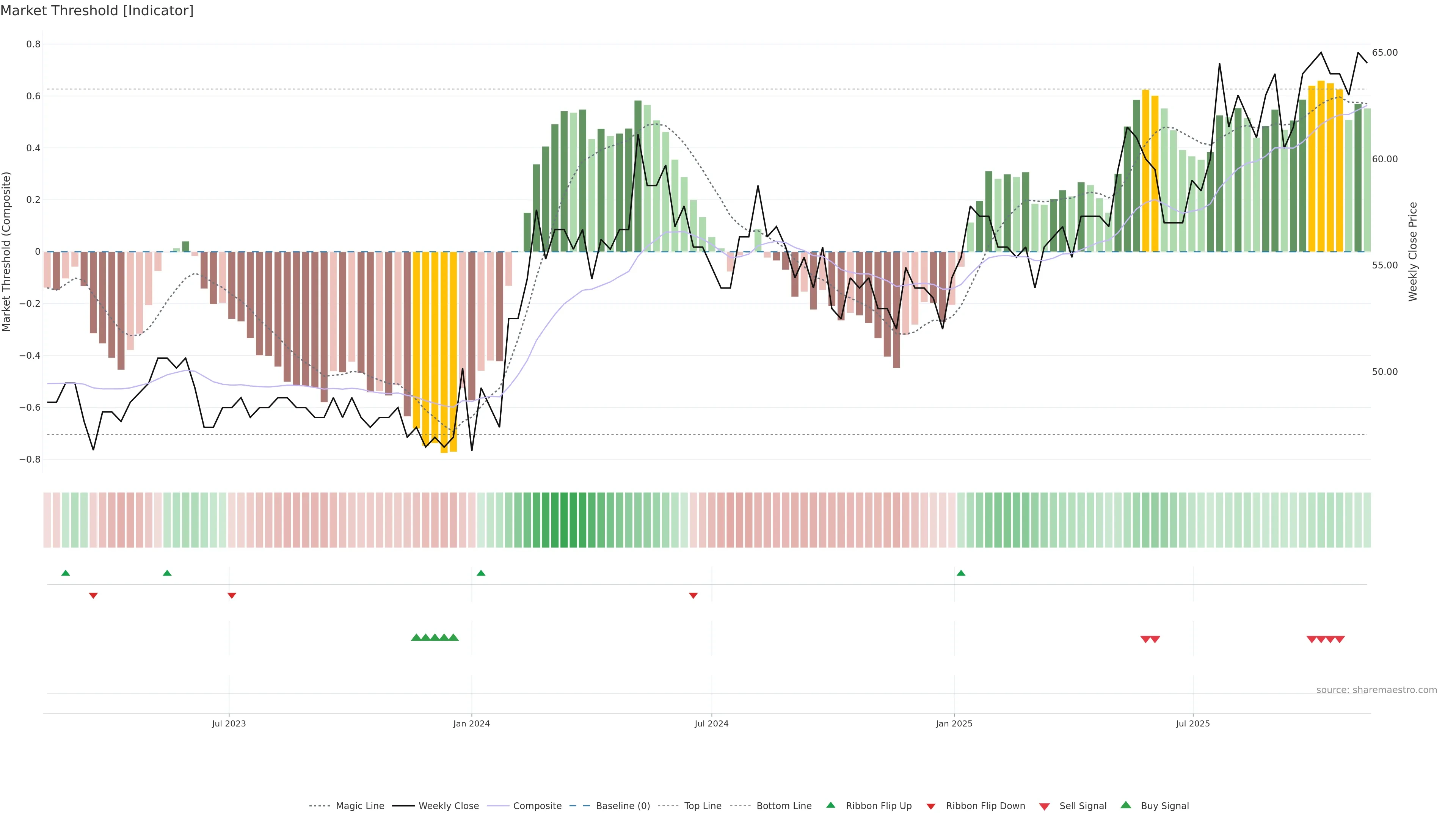1456x819 pixels.
Task: Click the Jan 2024 axis label
Action: (471, 723)
